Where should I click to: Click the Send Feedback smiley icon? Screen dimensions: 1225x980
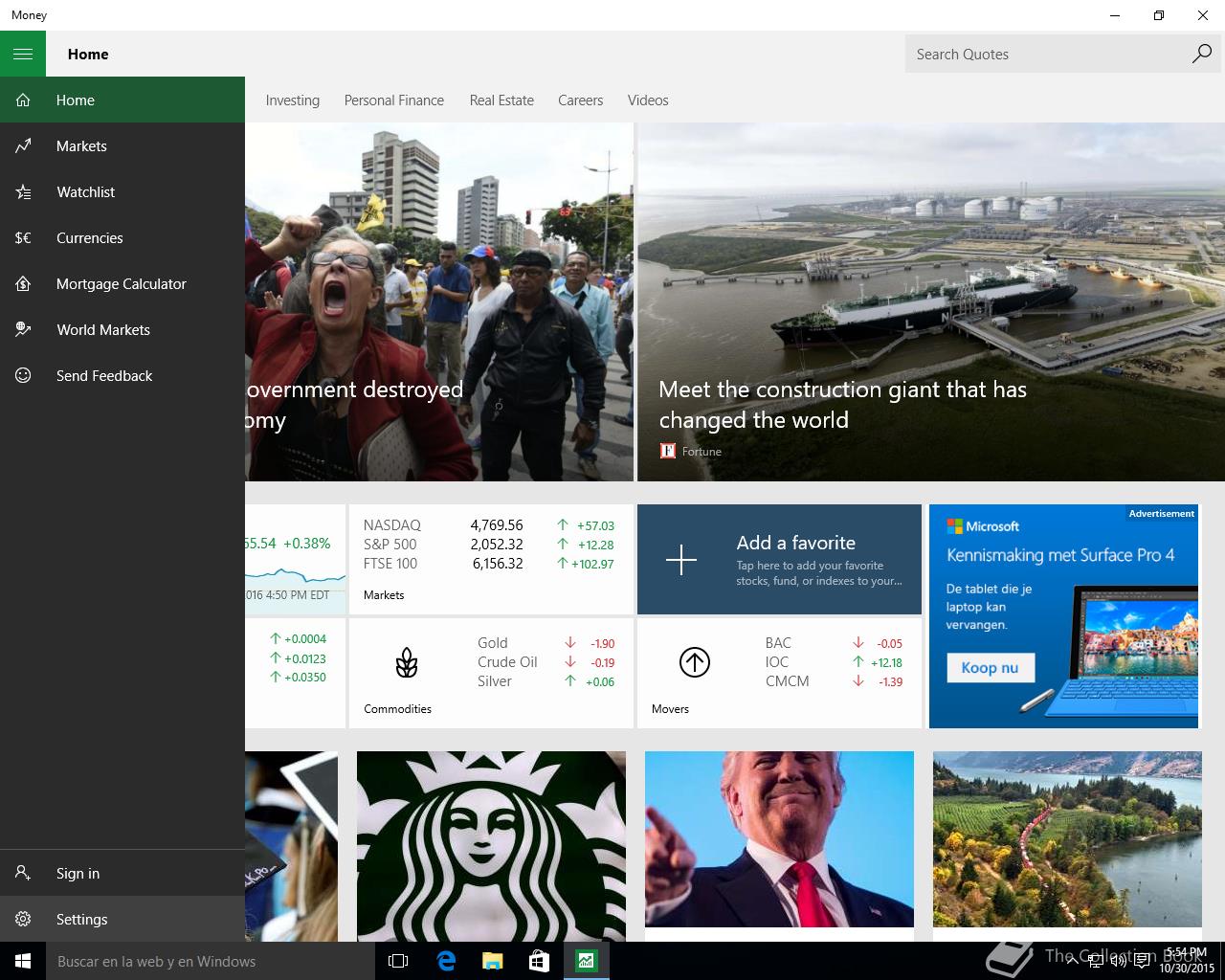[23, 375]
